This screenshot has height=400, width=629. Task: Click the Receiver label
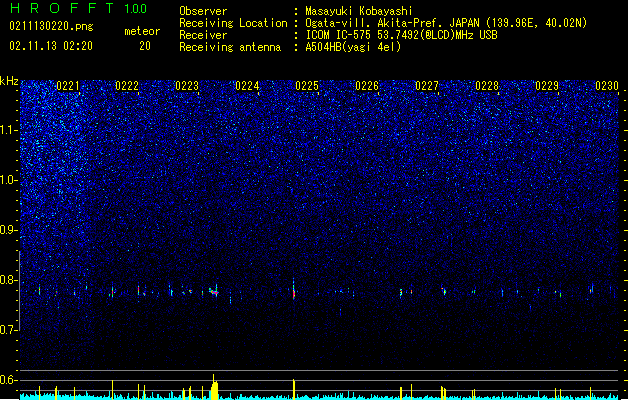pyautogui.click(x=203, y=35)
